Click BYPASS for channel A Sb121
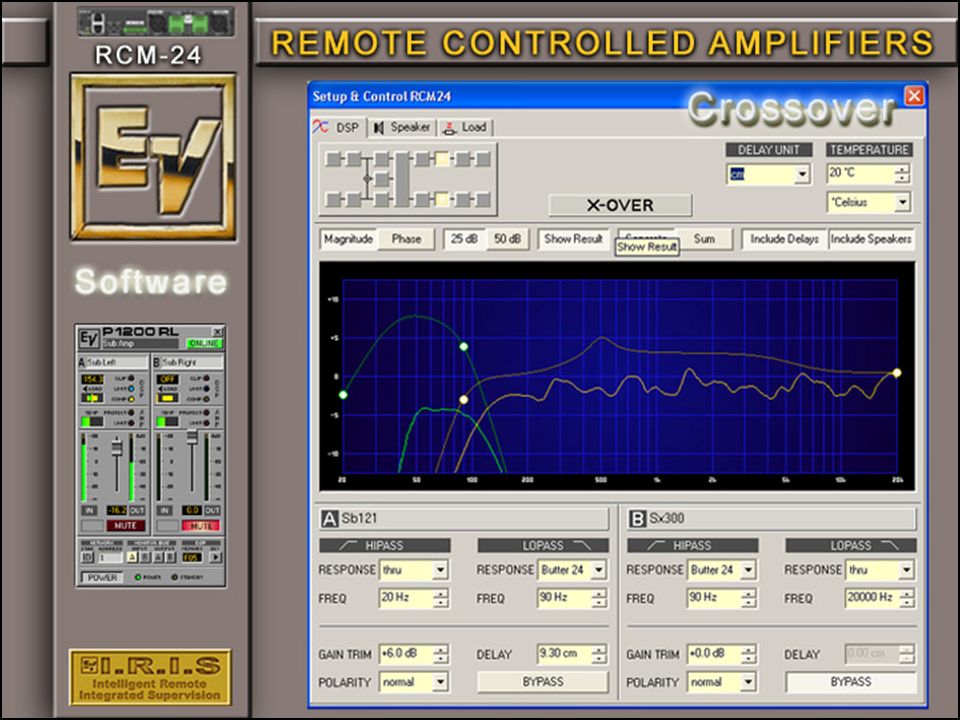The width and height of the screenshot is (960, 720). point(543,682)
